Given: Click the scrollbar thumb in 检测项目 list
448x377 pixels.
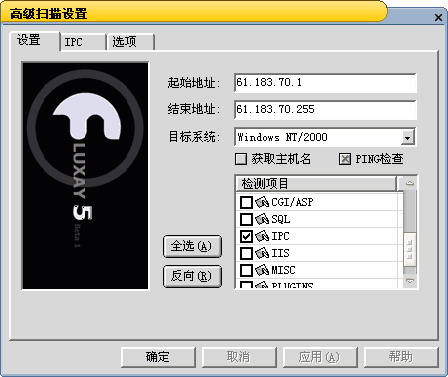Looking at the screenshot, I should point(410,250).
